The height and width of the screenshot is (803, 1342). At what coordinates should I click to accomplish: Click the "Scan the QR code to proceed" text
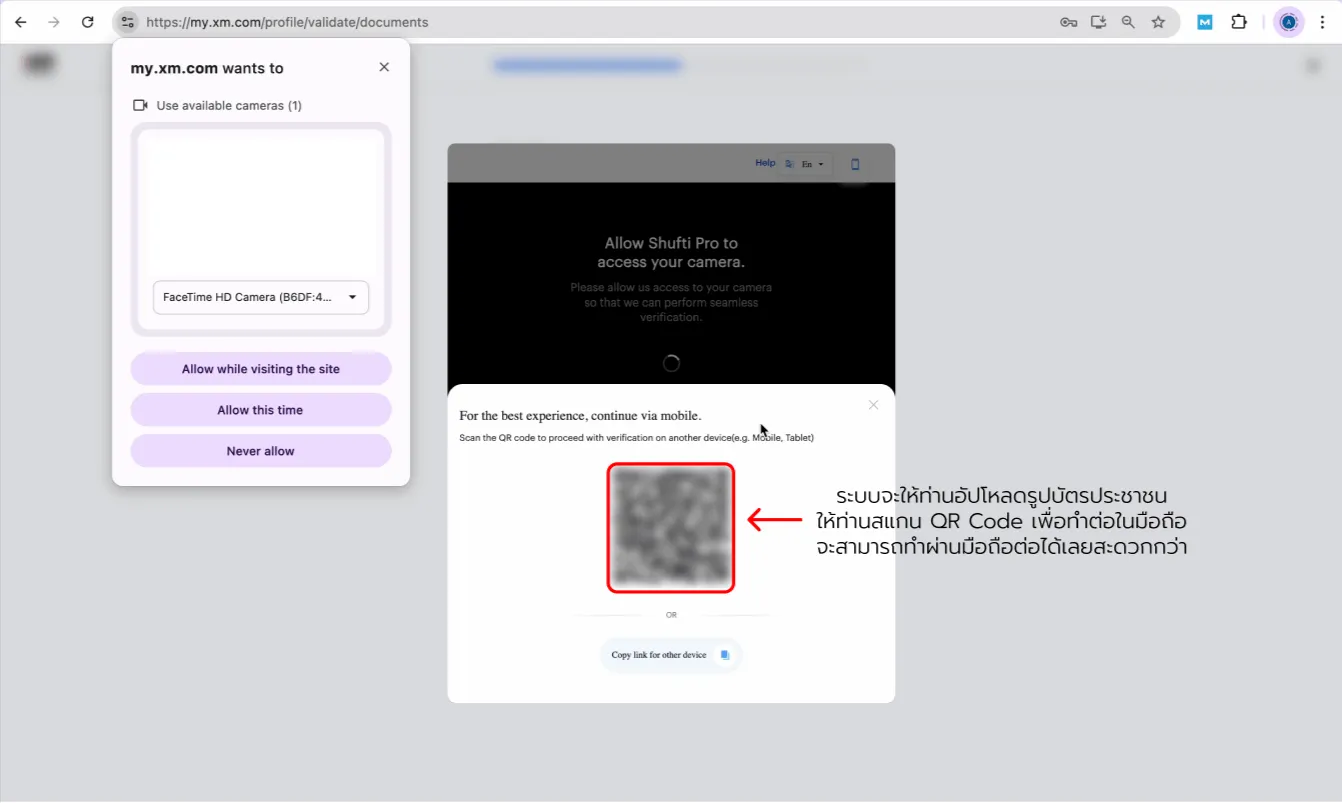coord(636,438)
